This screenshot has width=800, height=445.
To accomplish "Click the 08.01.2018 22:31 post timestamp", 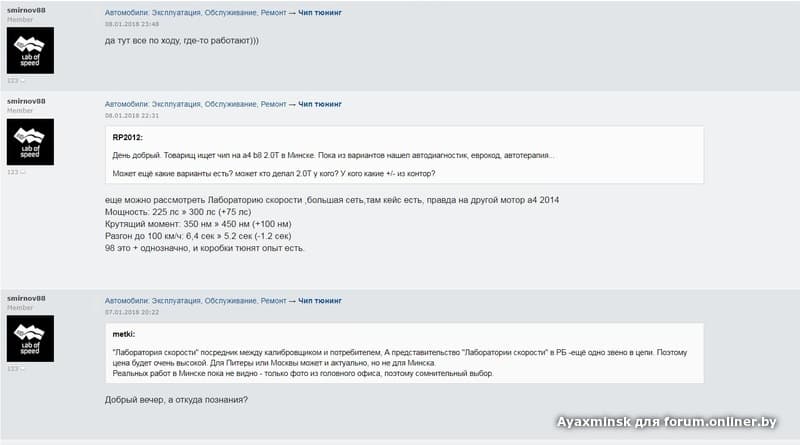I will [x=131, y=115].
